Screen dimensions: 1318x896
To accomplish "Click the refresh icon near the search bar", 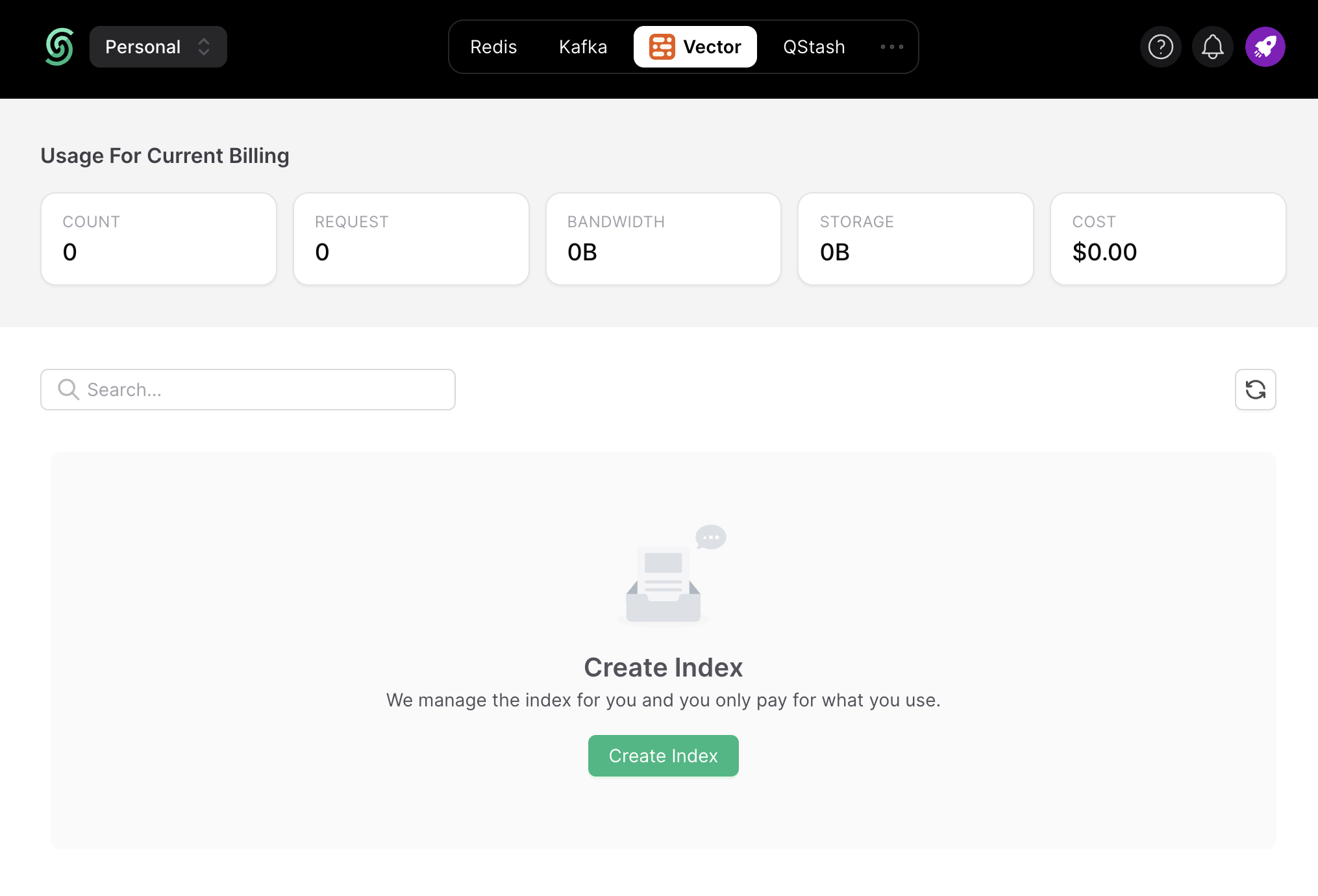I will tap(1255, 390).
